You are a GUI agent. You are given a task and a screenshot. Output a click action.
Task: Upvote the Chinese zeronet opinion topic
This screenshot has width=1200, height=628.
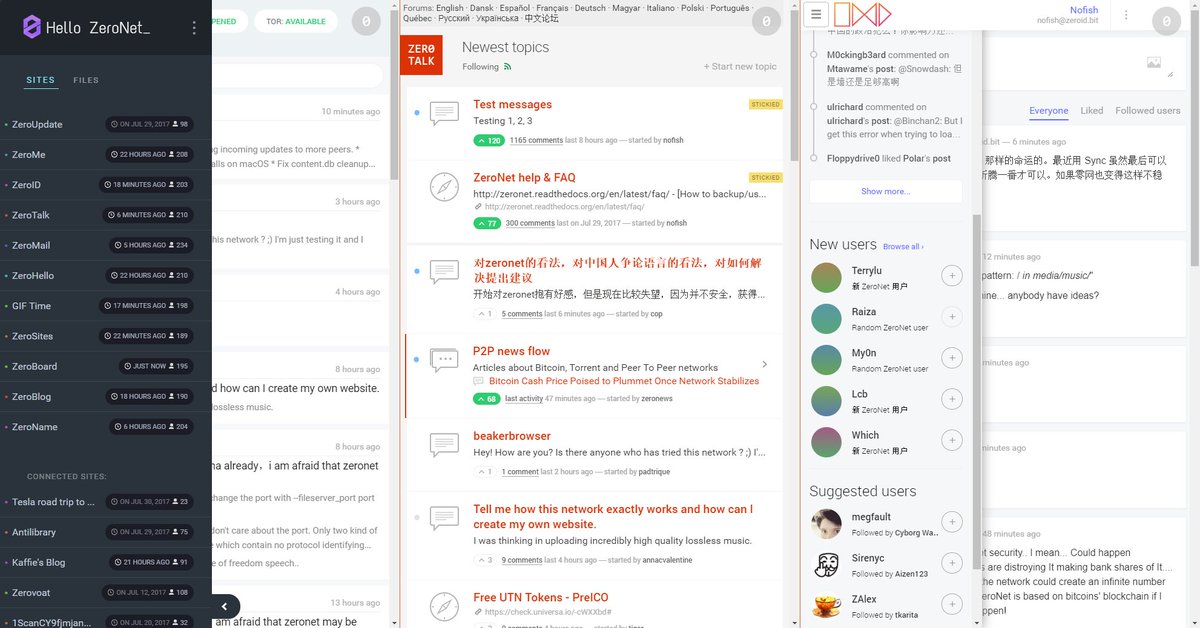tap(484, 314)
